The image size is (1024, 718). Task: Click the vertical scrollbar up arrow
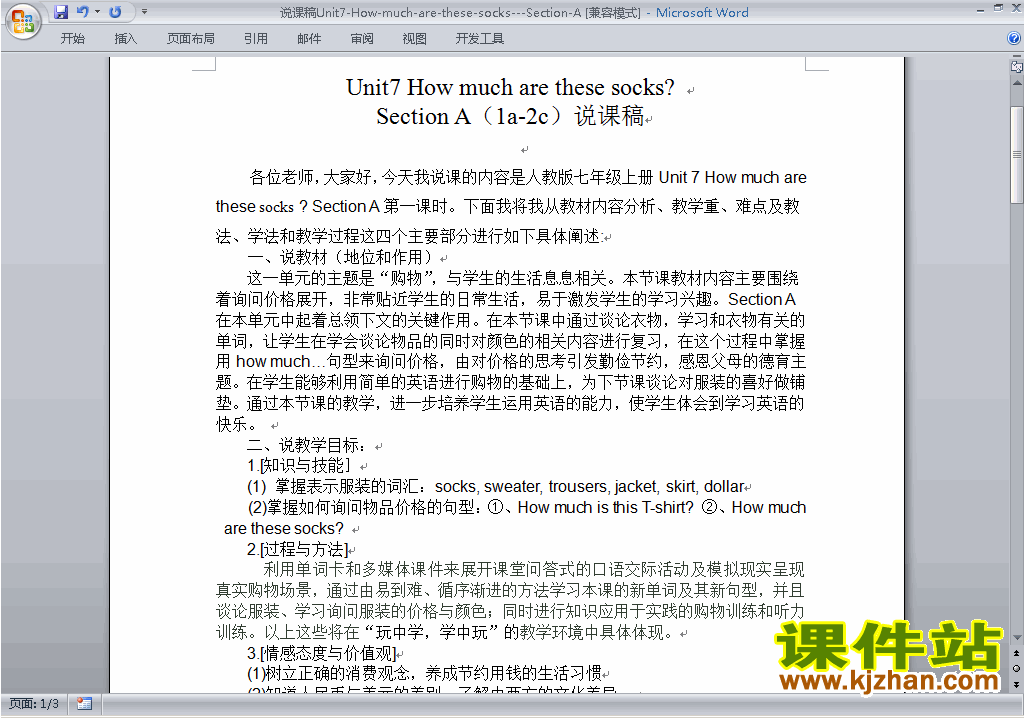pyautogui.click(x=1016, y=84)
